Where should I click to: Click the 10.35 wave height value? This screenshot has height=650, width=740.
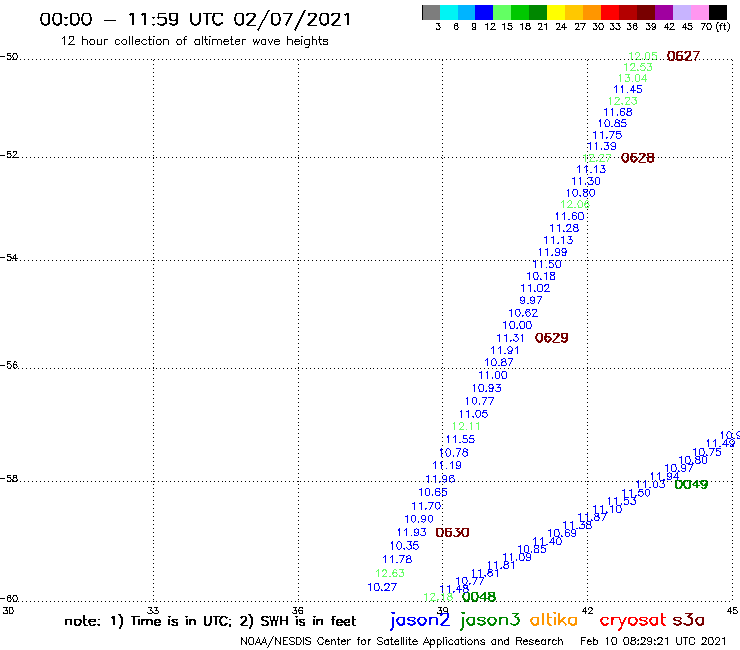pos(404,546)
